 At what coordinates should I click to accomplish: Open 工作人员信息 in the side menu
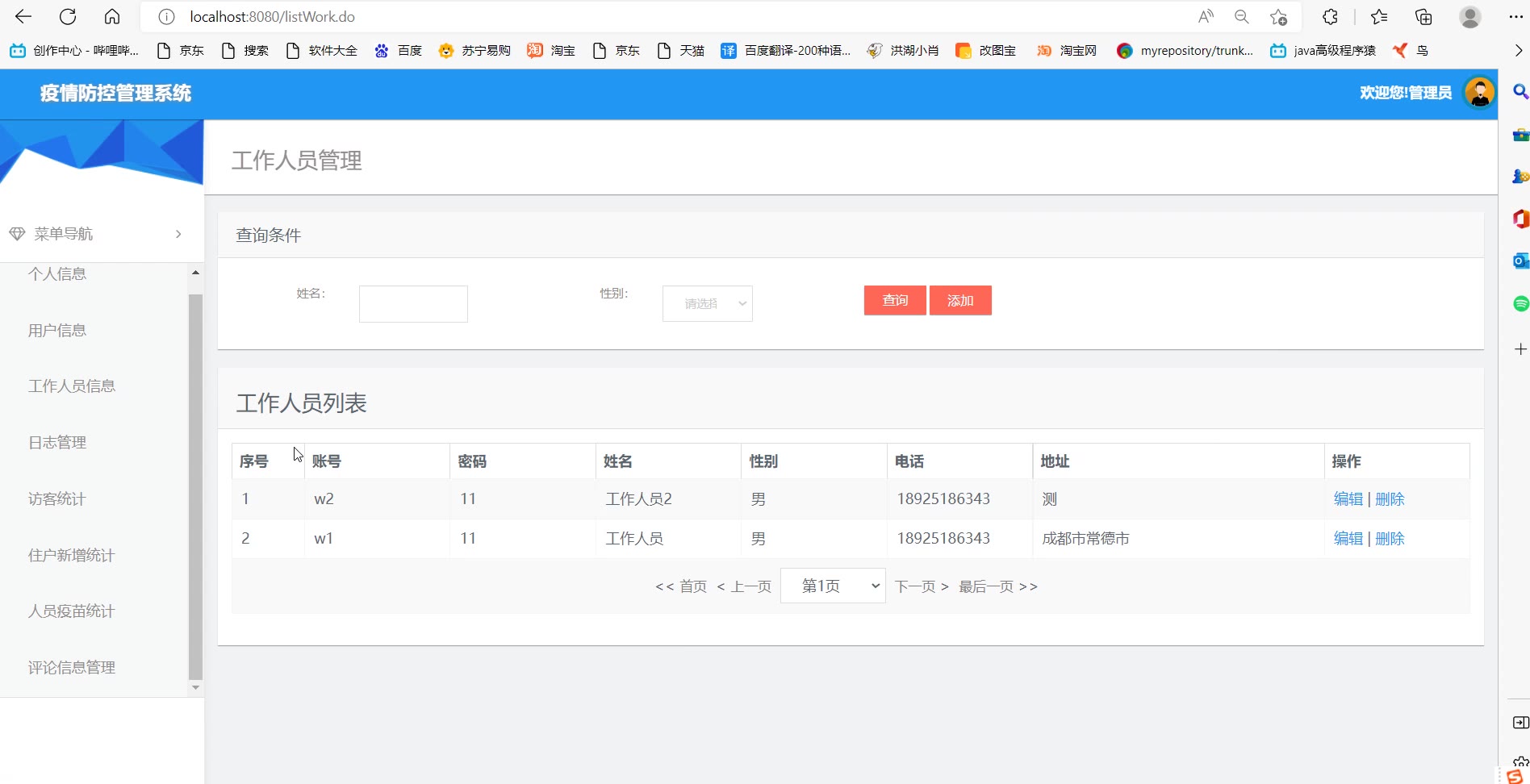tap(72, 386)
